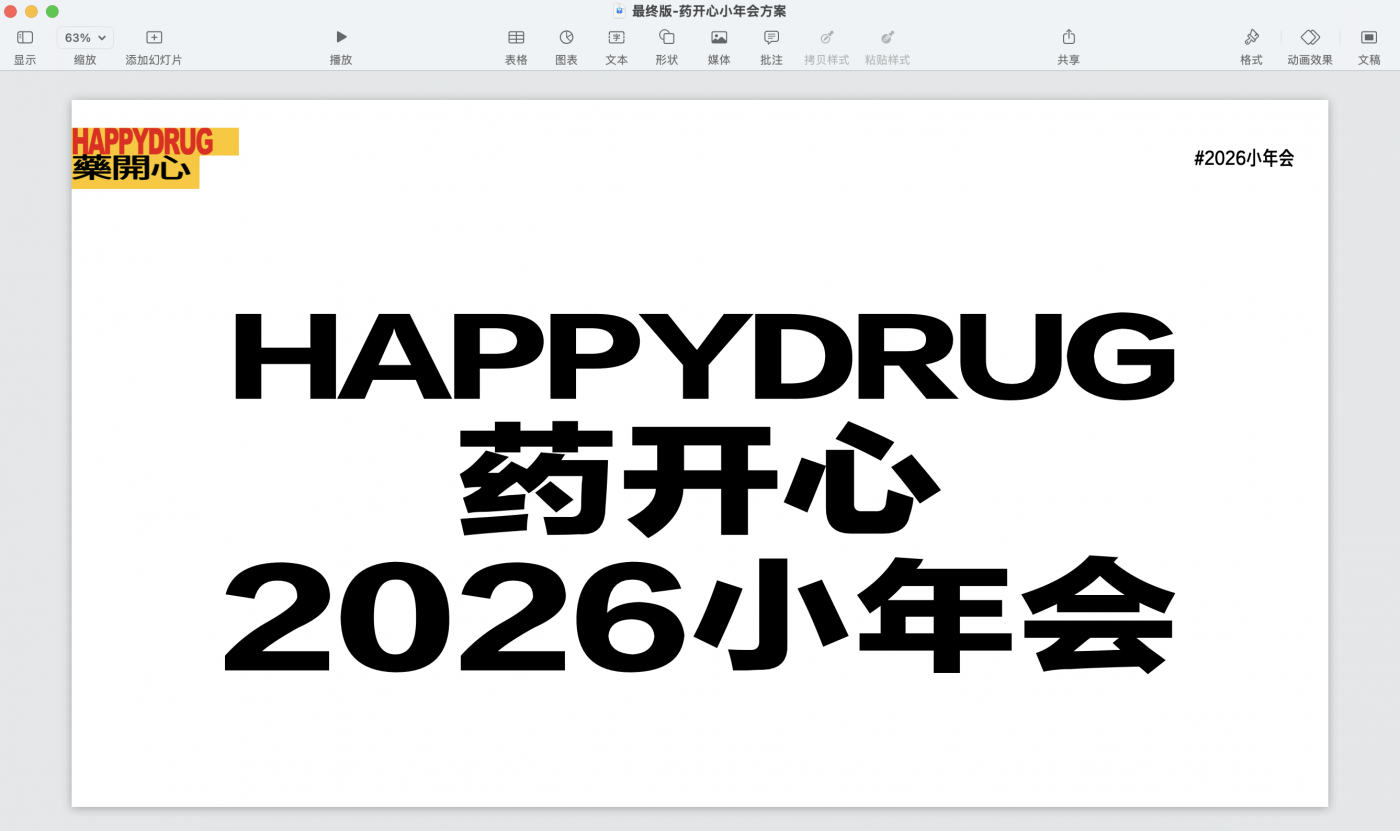
Task: Select the #2026小年会 hashtag text
Action: [1244, 158]
